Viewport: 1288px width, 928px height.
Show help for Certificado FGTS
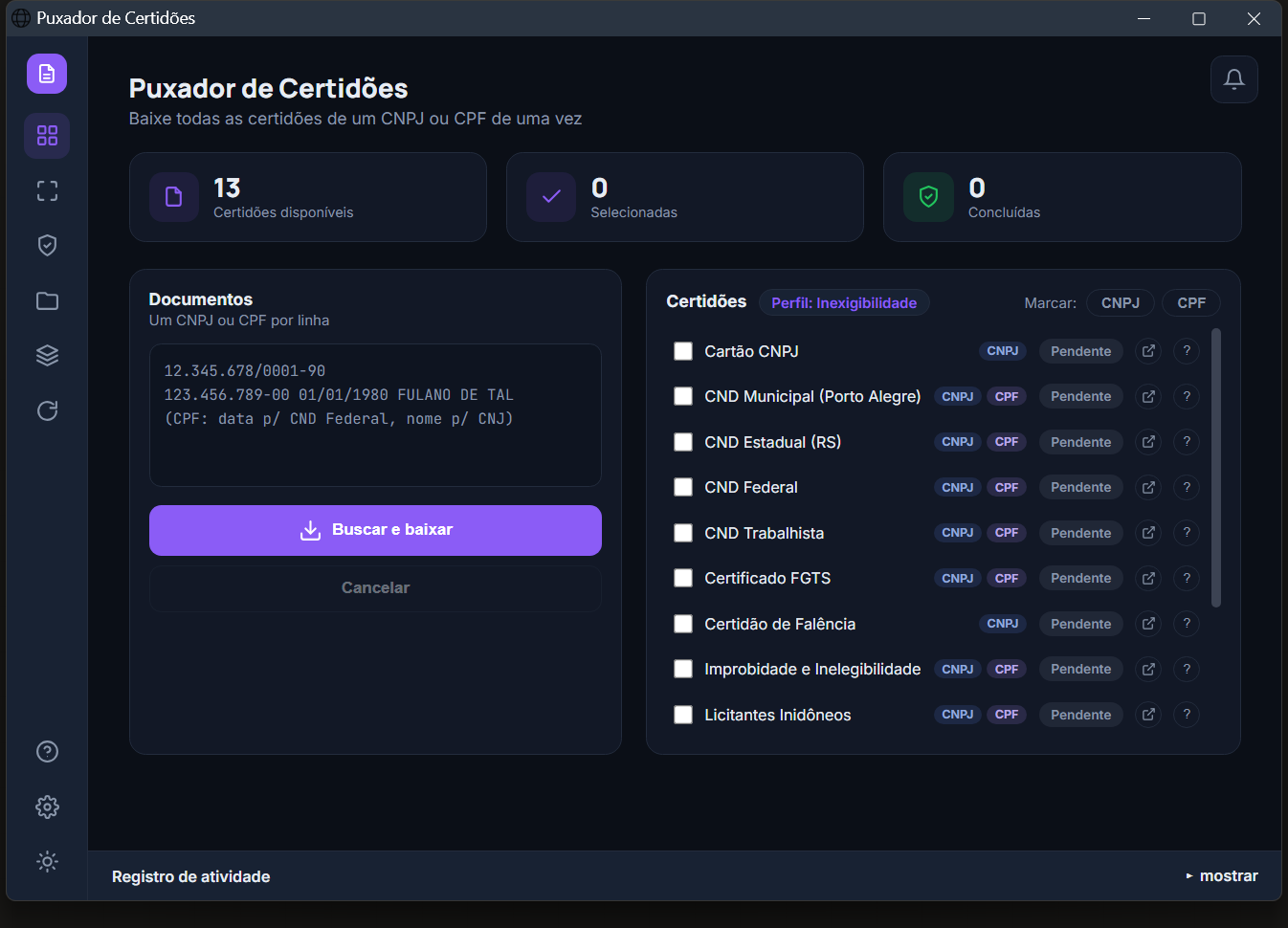[x=1187, y=578]
